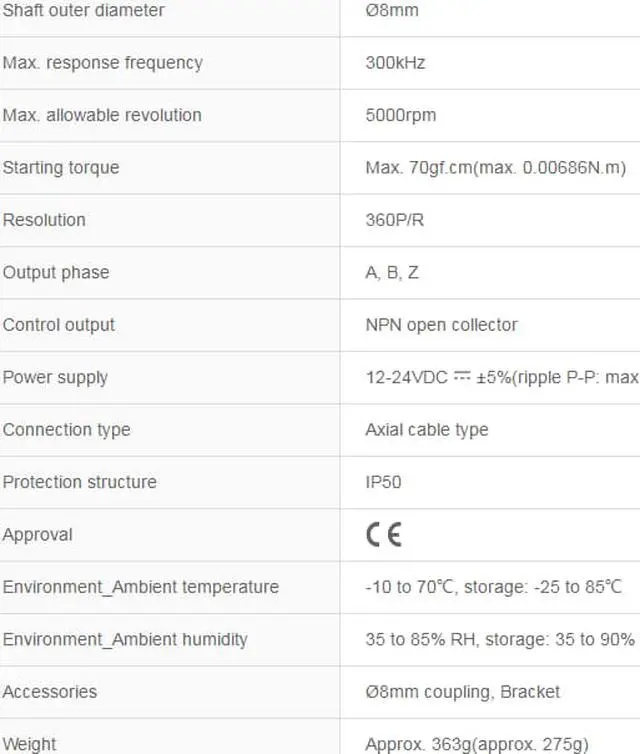Viewport: 640px width, 754px height.
Task: Click the "Output phase" label
Action: [x=56, y=272]
